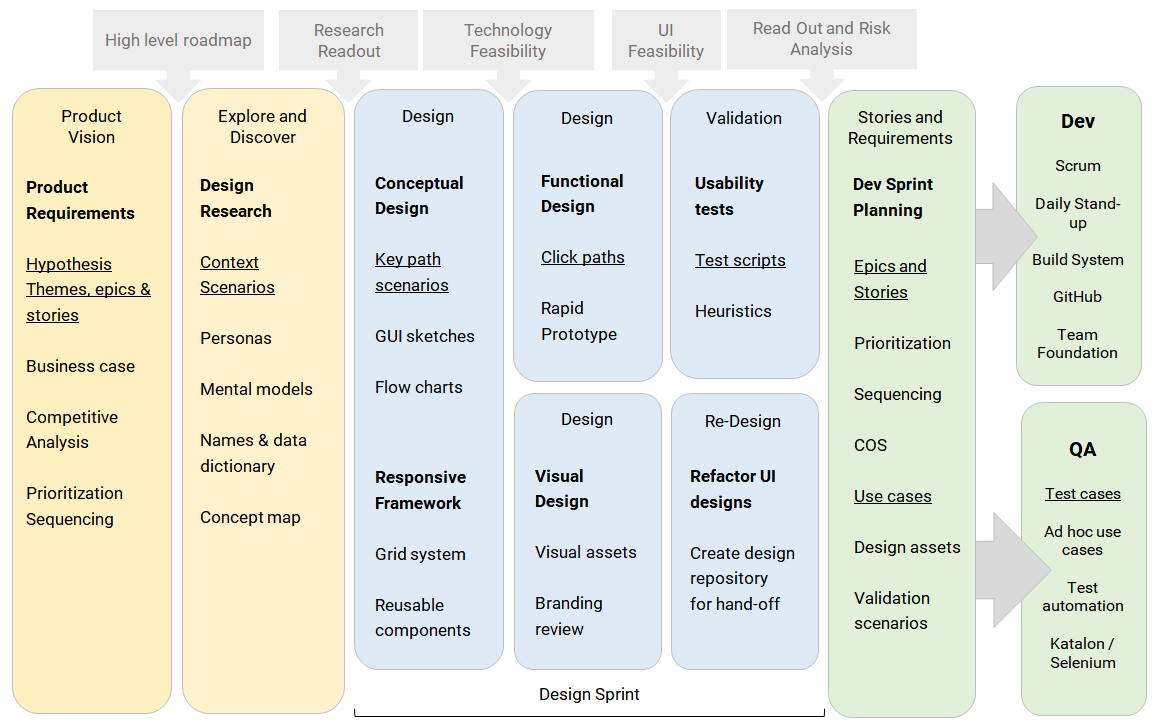Screen dimensions: 1159x724
Task: Click the Build System item
Action: [x=1078, y=260]
